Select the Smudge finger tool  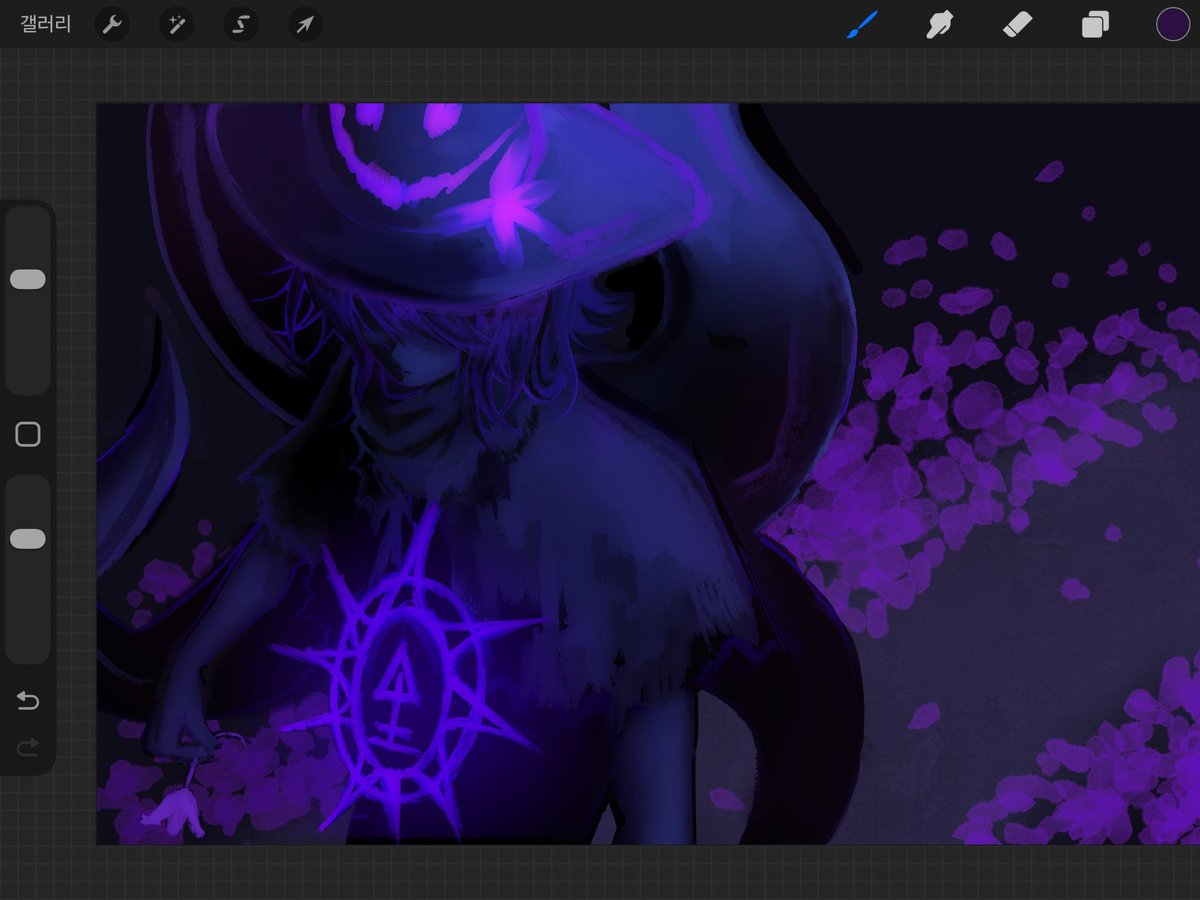(938, 24)
